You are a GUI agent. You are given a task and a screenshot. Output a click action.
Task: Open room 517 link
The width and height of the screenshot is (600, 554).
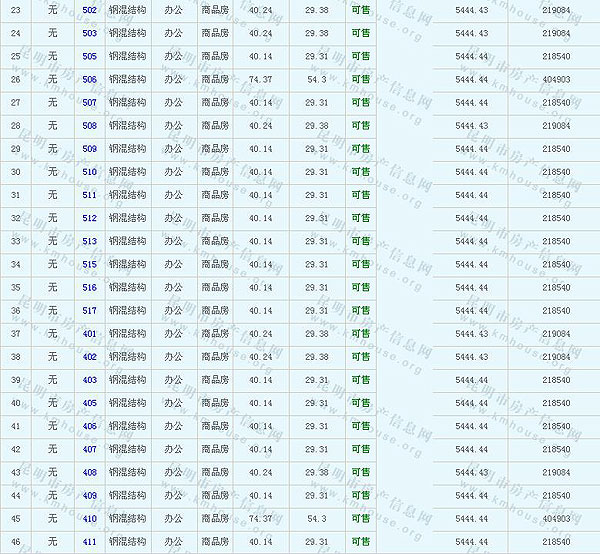(90, 311)
